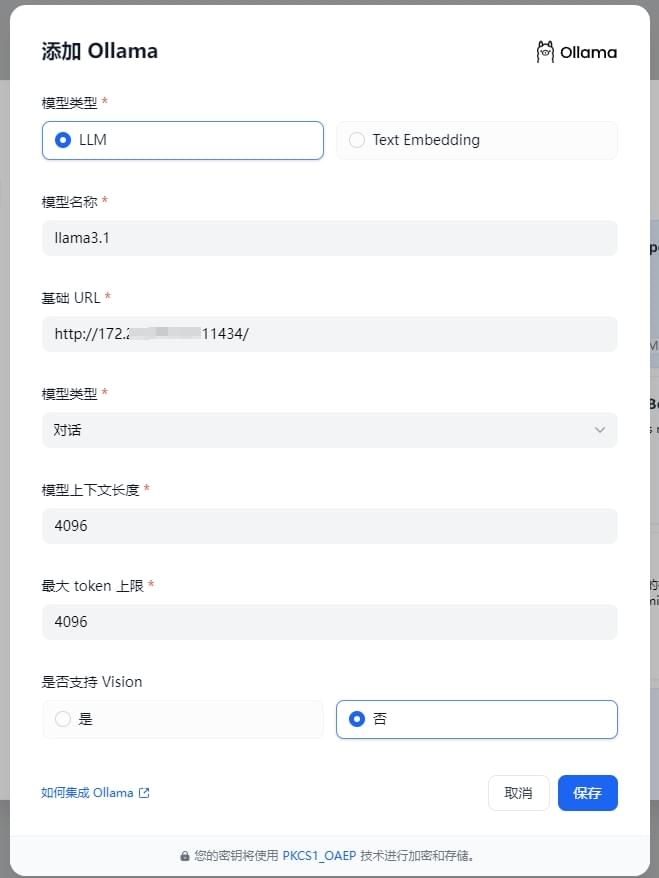Image resolution: width=659 pixels, height=878 pixels.
Task: Click the chevron arrow of the 对话 dropdown
Action: tap(600, 430)
